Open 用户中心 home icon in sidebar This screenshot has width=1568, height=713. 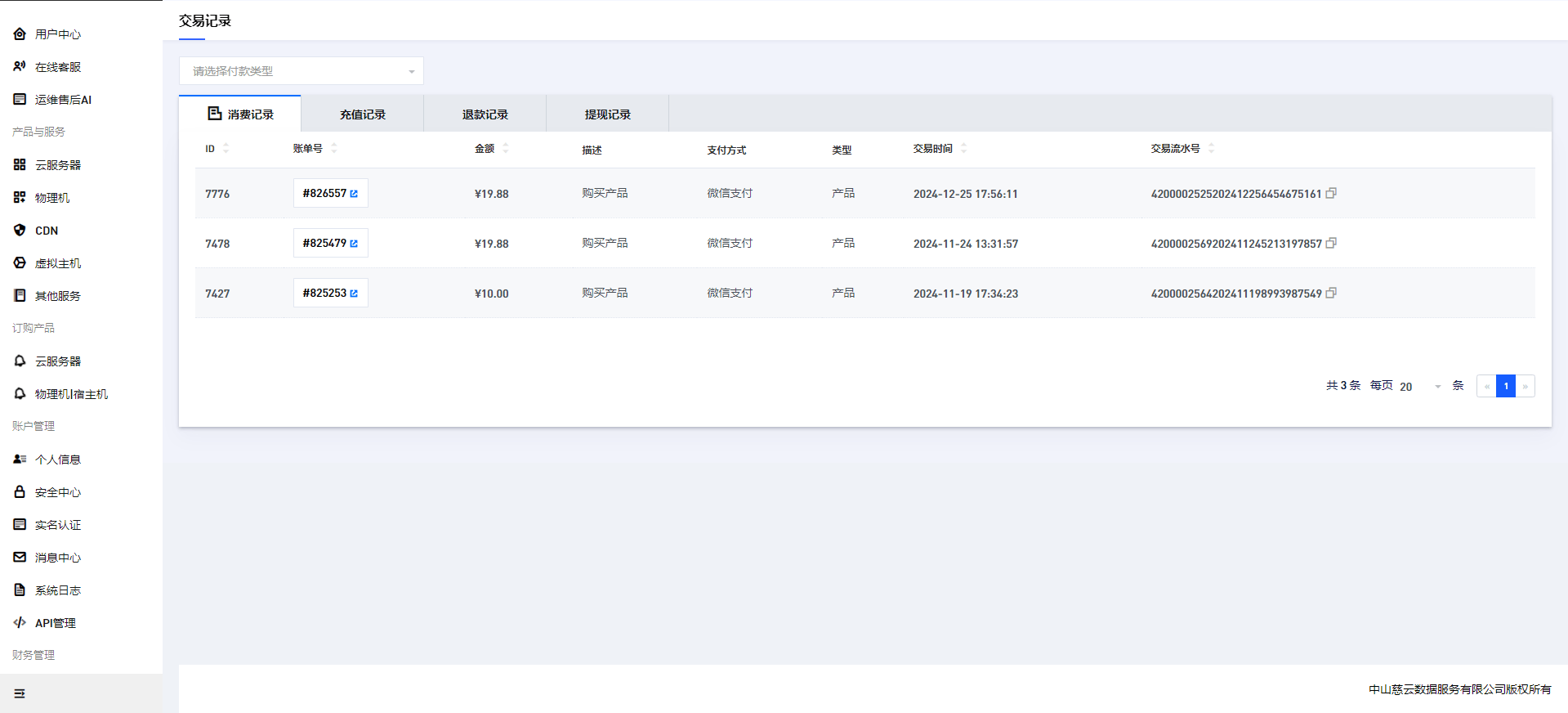(20, 34)
